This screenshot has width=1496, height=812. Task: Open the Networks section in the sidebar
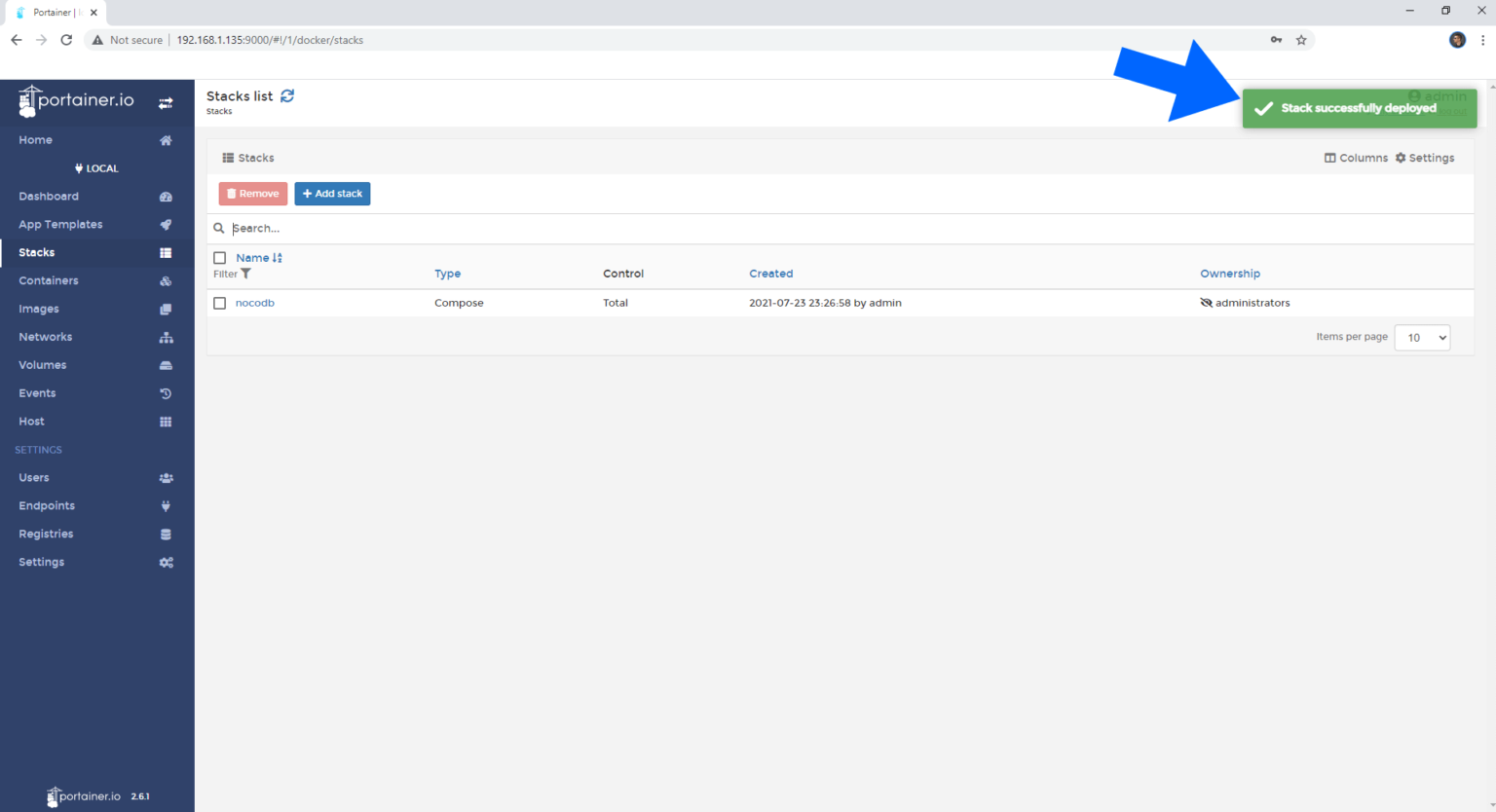45,336
